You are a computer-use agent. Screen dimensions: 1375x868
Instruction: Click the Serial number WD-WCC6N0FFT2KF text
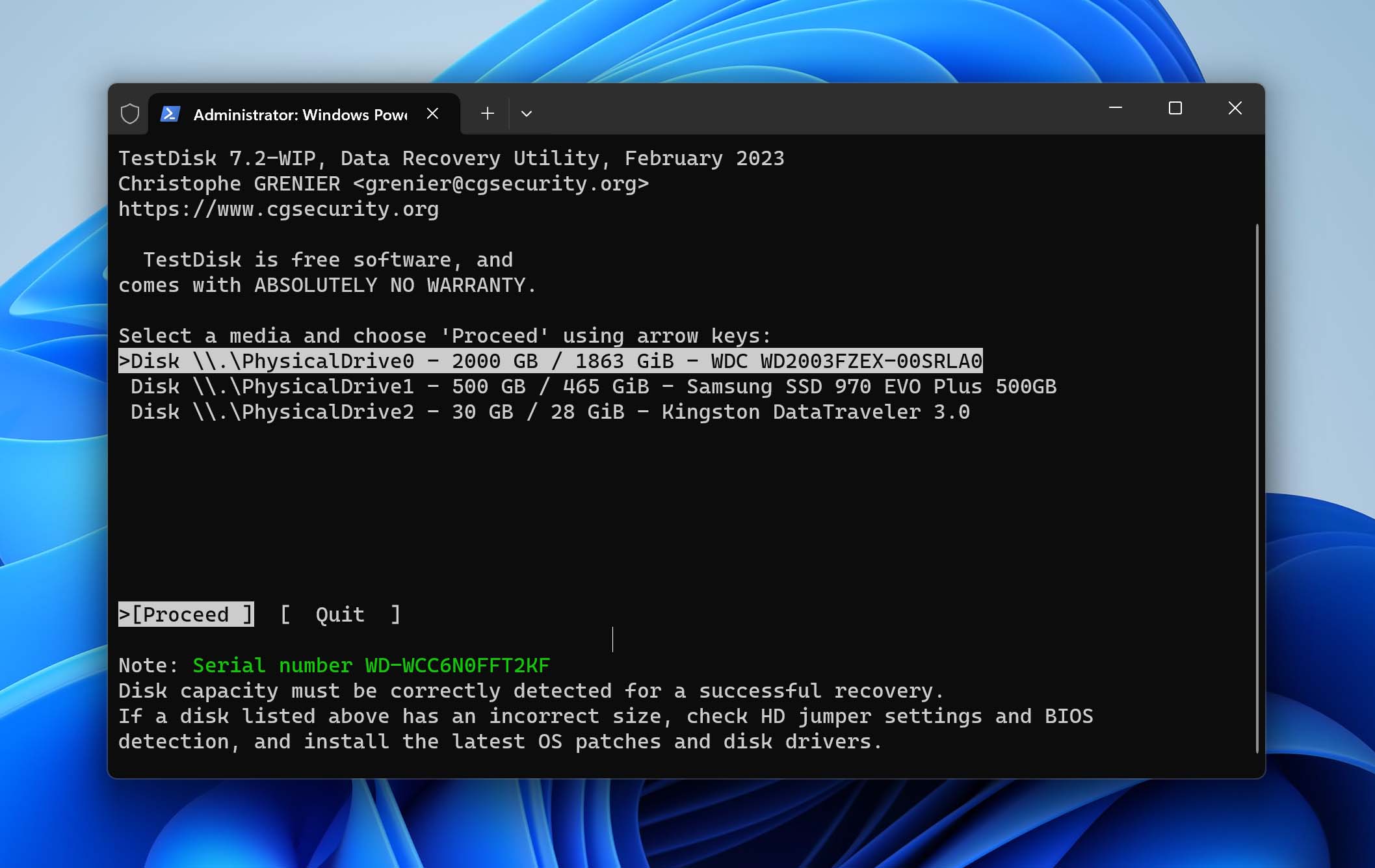click(x=371, y=665)
